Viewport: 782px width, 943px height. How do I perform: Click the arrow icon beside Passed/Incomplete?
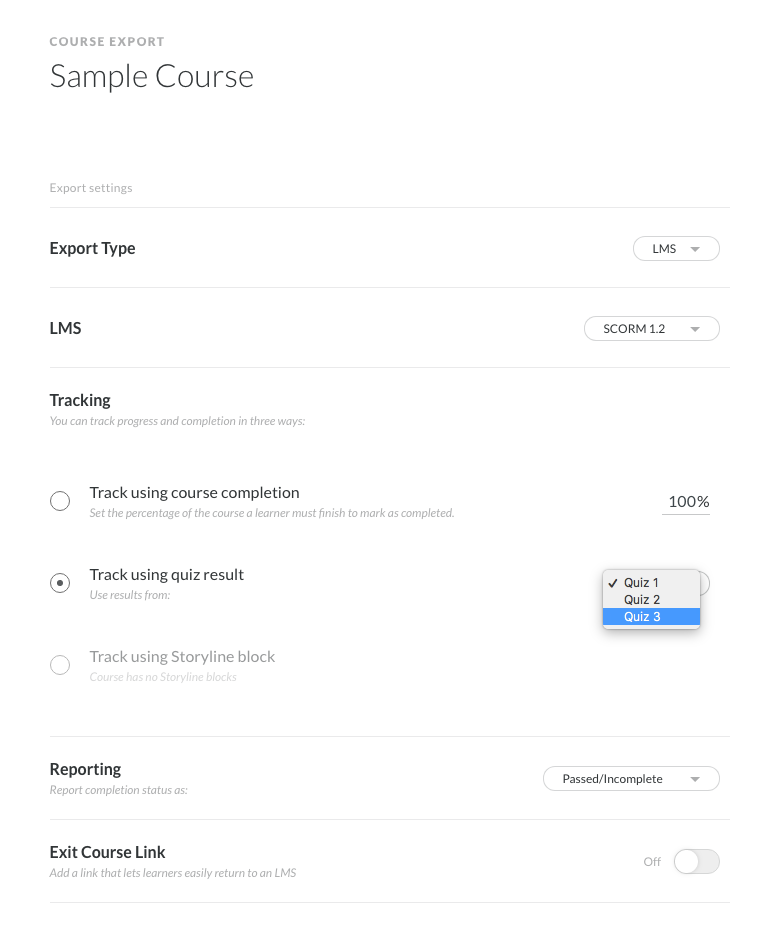pyautogui.click(x=696, y=779)
